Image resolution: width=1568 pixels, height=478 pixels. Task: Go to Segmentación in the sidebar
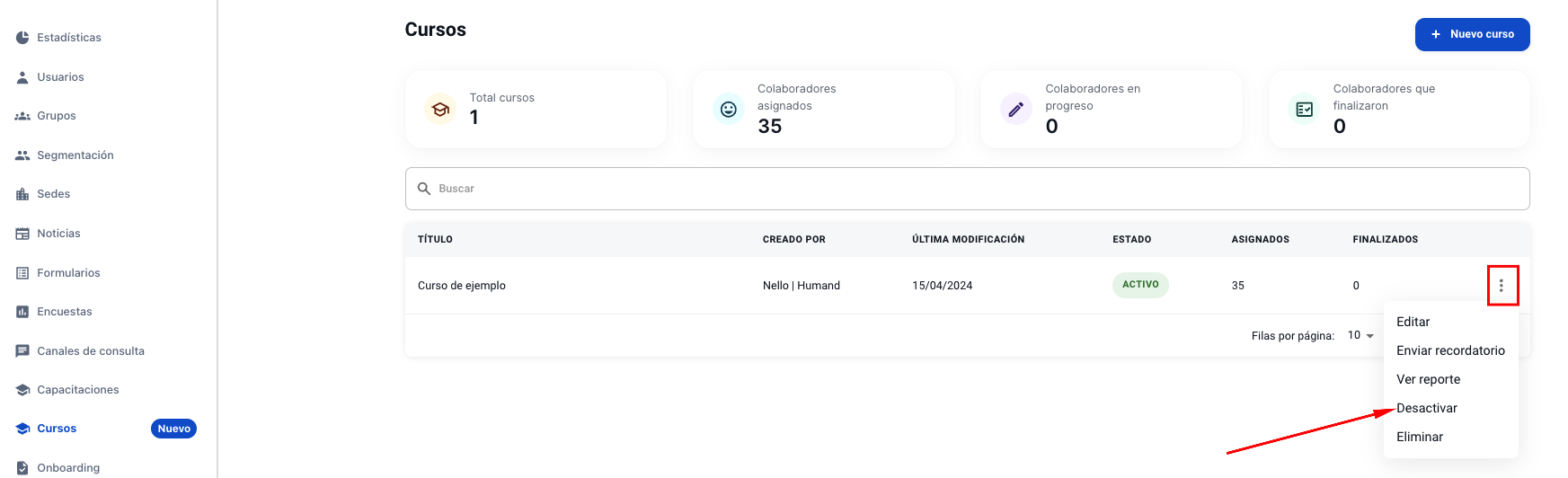[x=75, y=155]
